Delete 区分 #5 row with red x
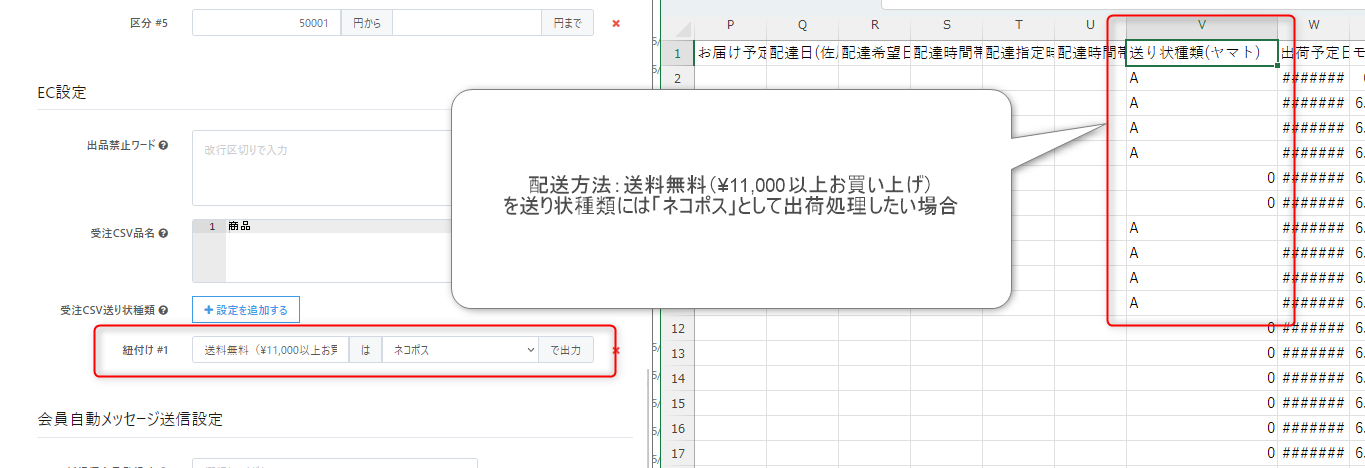Screen dimensions: 1365x468 (616, 23)
